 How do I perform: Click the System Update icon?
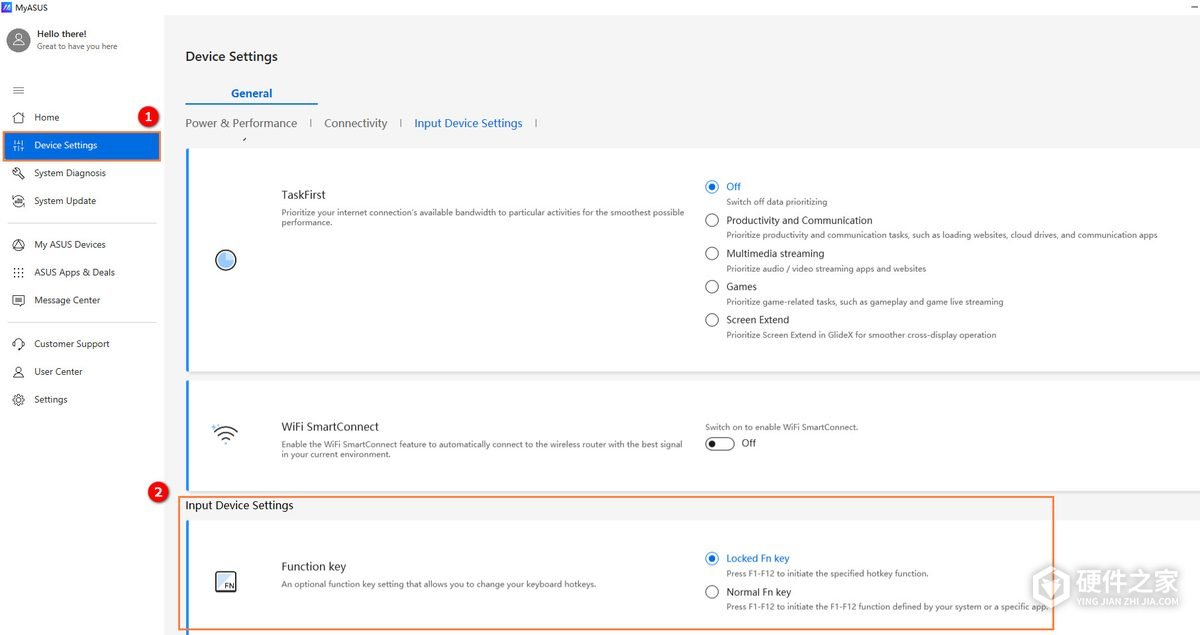(18, 201)
